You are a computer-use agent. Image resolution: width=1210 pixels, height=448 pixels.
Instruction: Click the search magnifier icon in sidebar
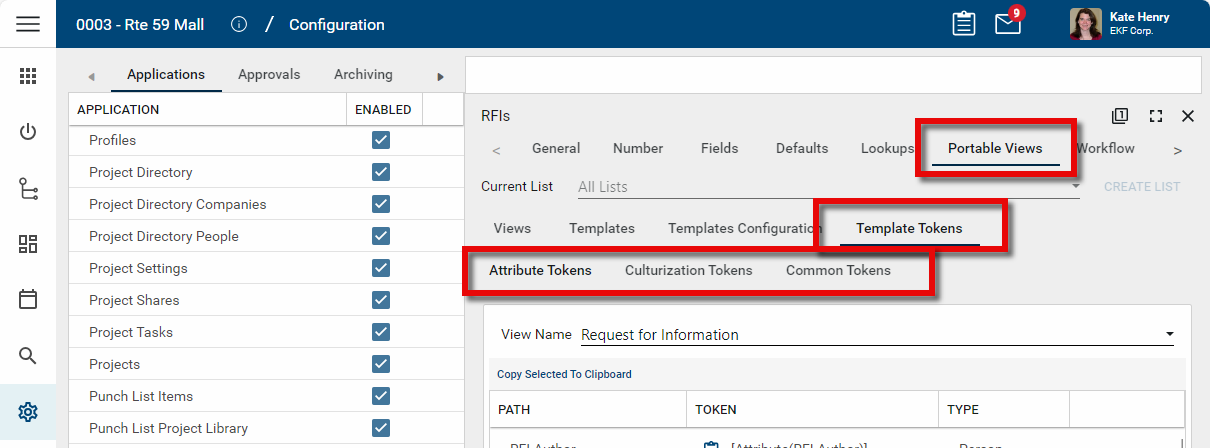point(28,355)
